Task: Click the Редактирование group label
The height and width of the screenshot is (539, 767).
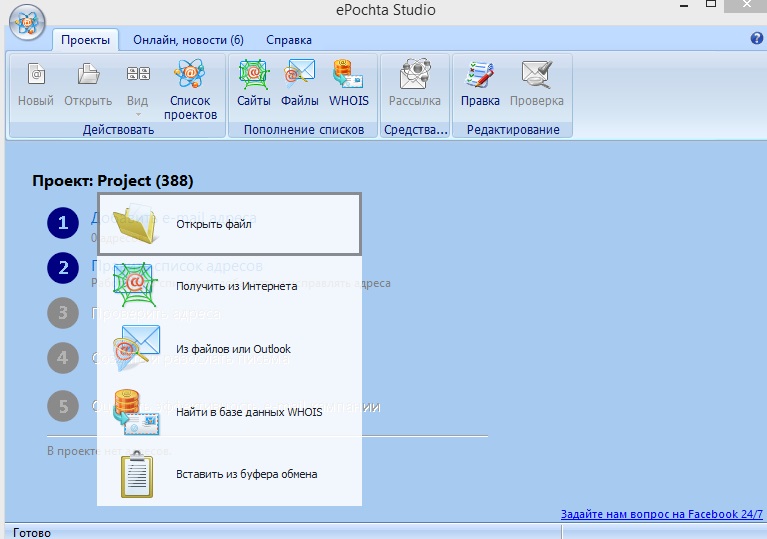Action: coord(513,130)
